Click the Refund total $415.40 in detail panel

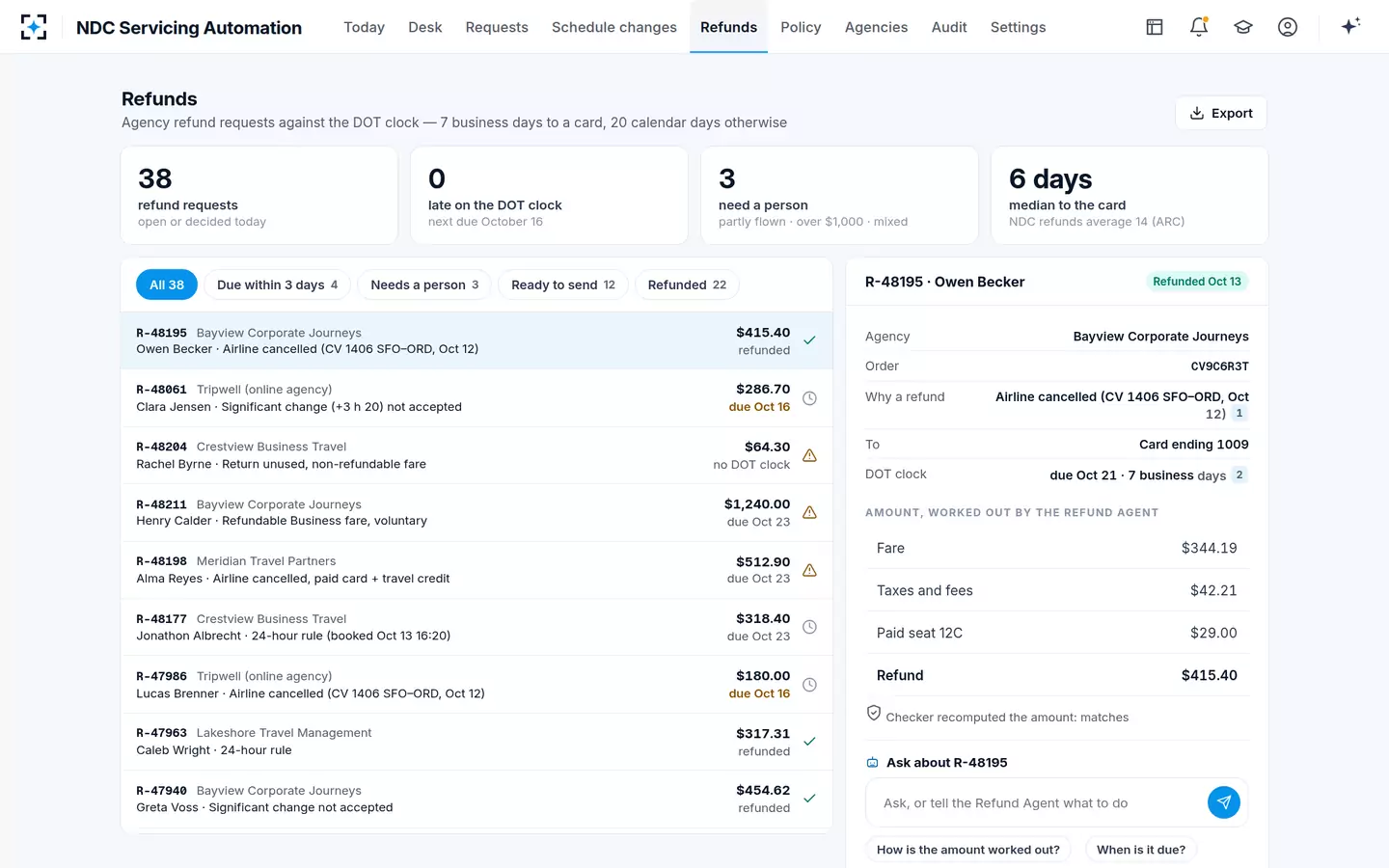(1209, 675)
